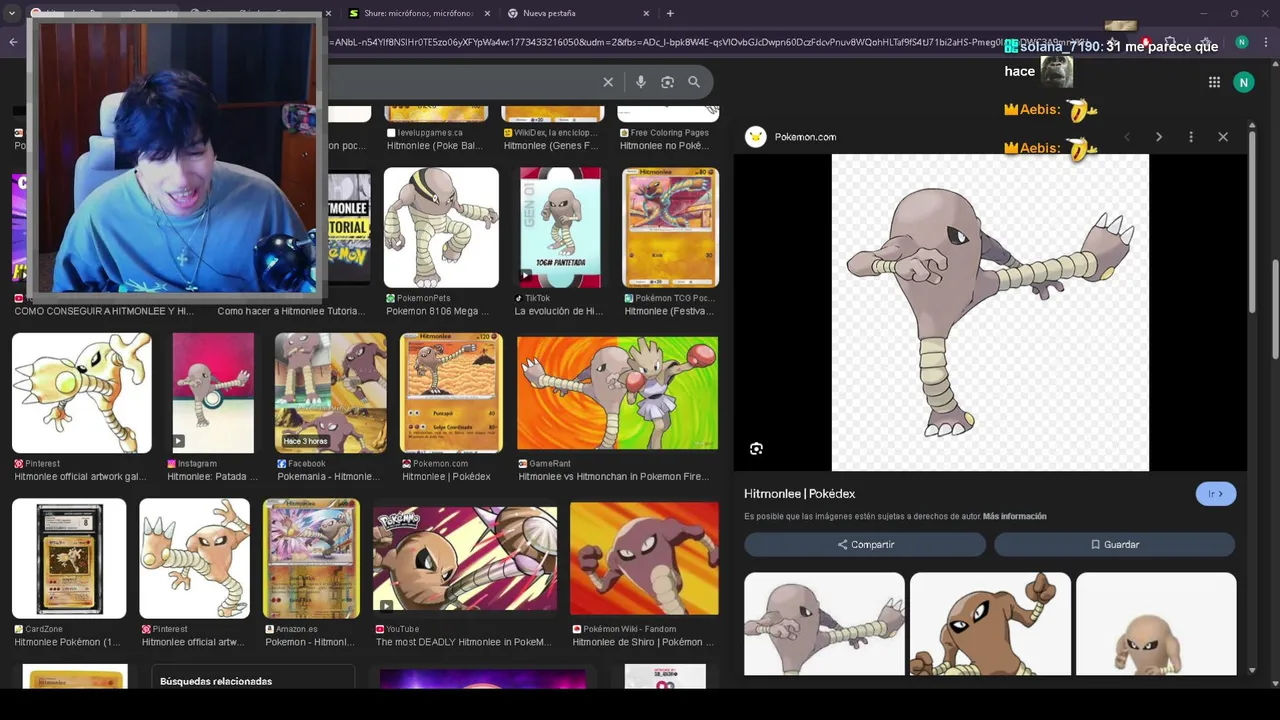Open Hitmonlee | Pokédex title in preview panel
The width and height of the screenshot is (1280, 720).
(x=799, y=494)
